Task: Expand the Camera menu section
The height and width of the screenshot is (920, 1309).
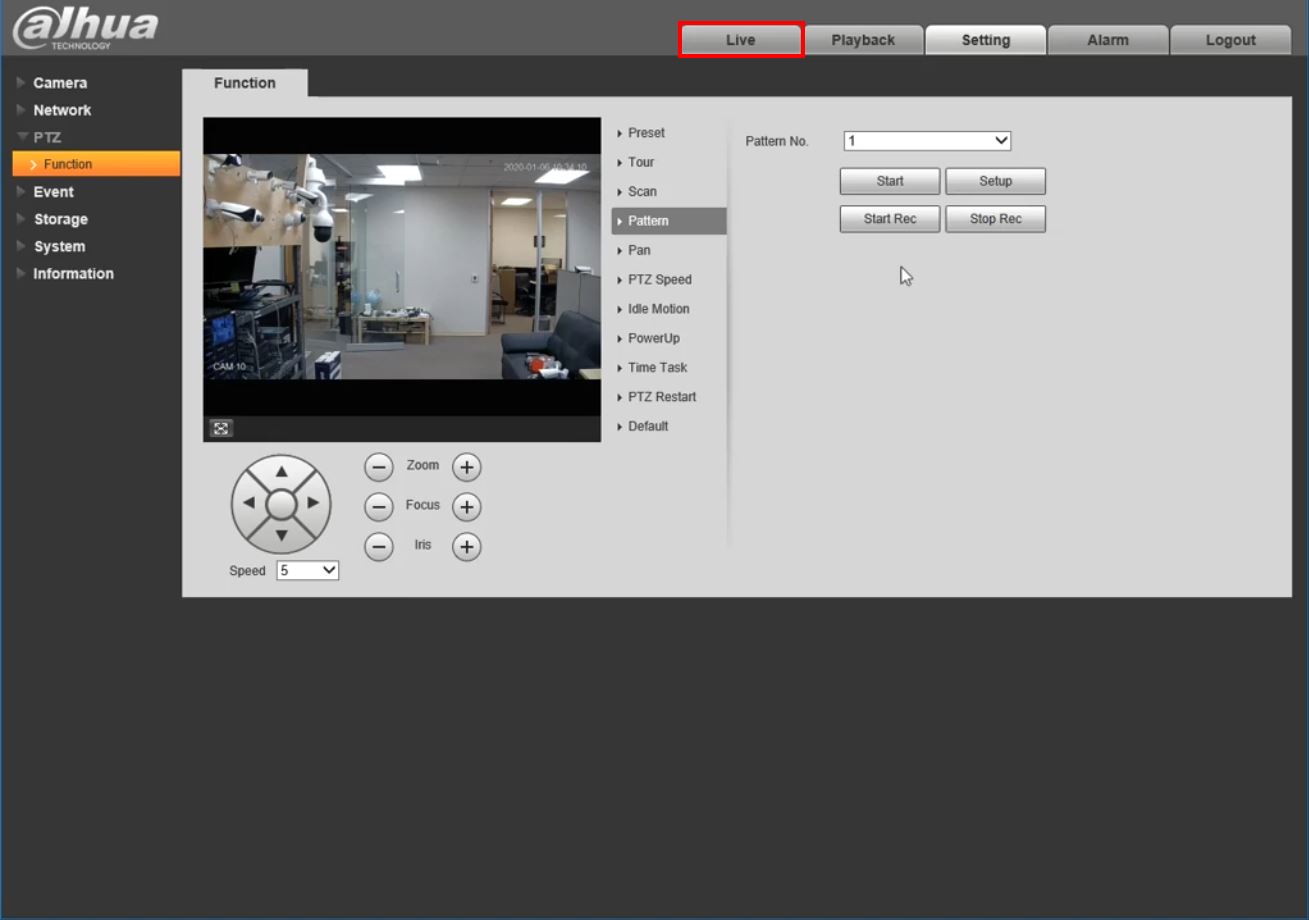Action: (60, 83)
